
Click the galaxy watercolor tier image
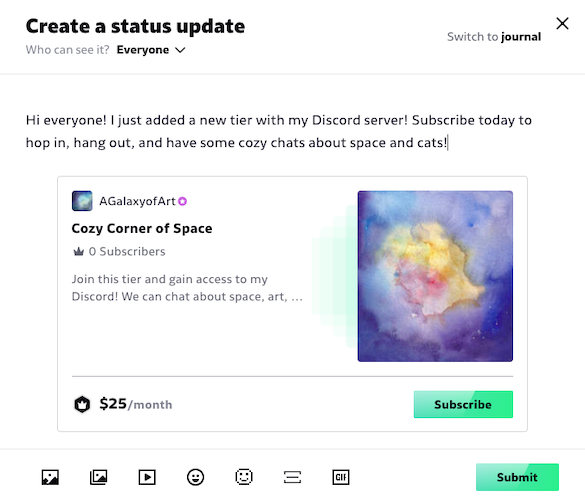pos(435,276)
